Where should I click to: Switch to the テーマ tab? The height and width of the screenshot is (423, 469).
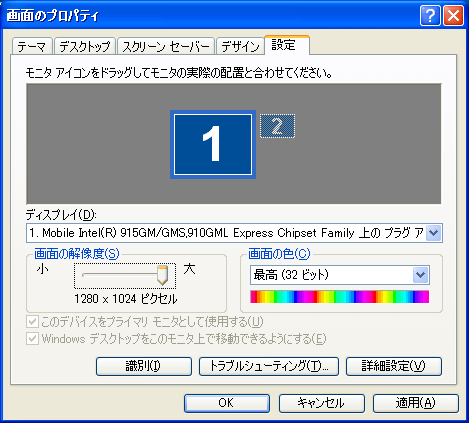[32, 46]
